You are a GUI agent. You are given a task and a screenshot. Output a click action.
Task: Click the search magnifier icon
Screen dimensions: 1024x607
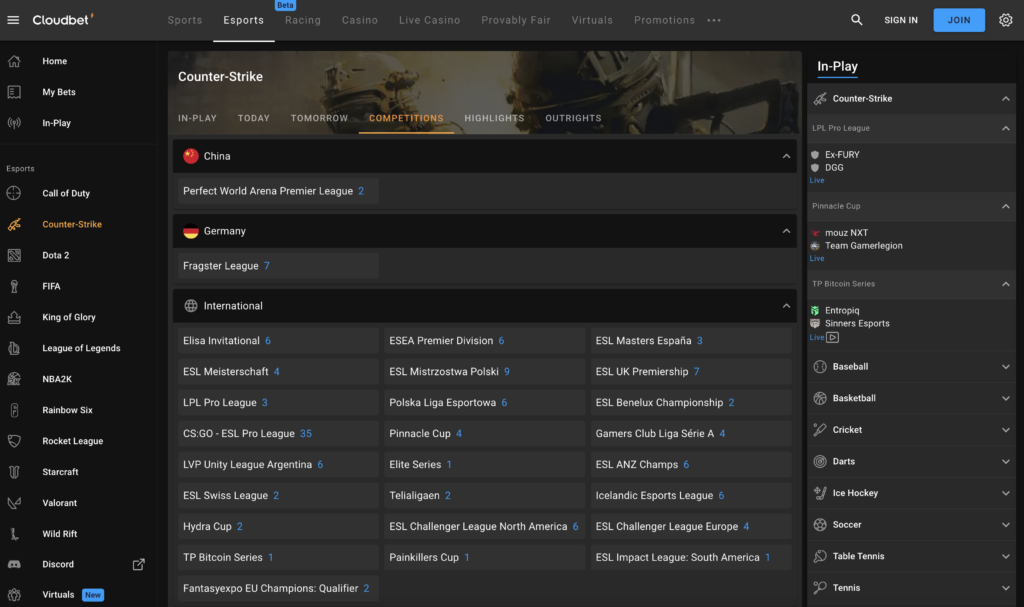(x=856, y=20)
